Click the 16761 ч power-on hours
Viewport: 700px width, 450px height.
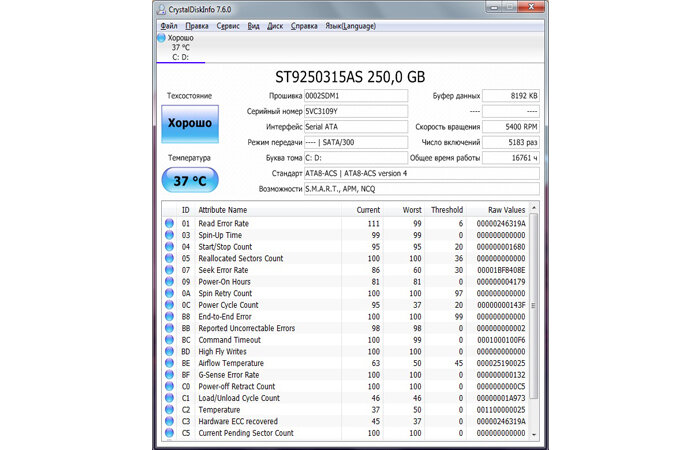(511, 158)
